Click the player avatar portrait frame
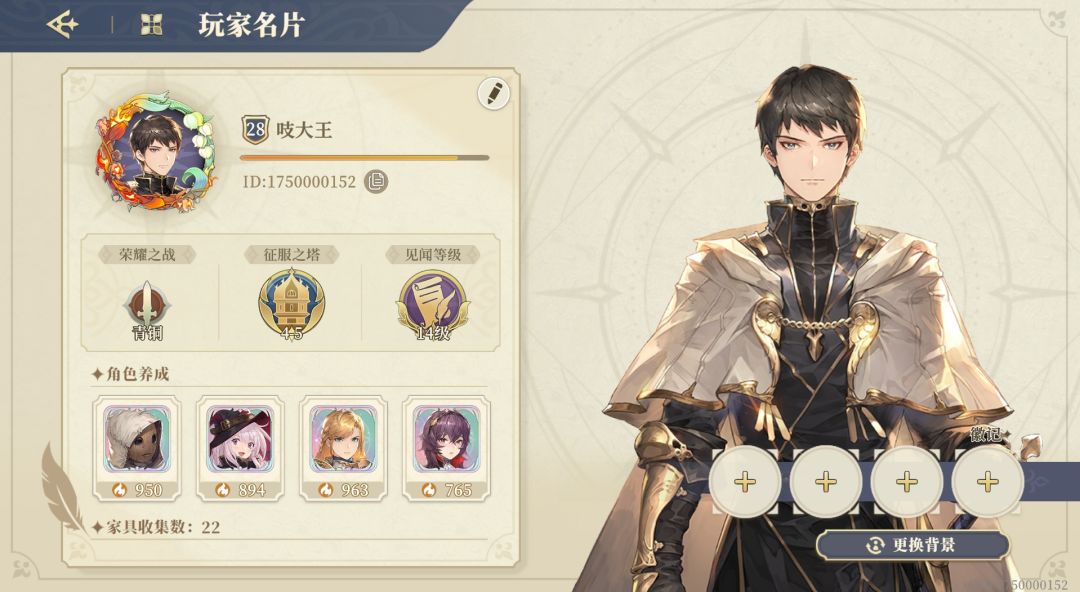The width and height of the screenshot is (1080, 592). pyautogui.click(x=156, y=152)
